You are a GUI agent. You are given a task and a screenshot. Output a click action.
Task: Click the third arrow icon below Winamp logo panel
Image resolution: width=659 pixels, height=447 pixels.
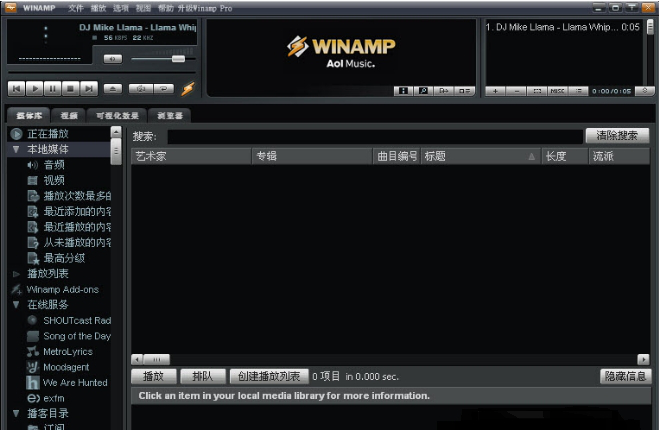point(444,90)
